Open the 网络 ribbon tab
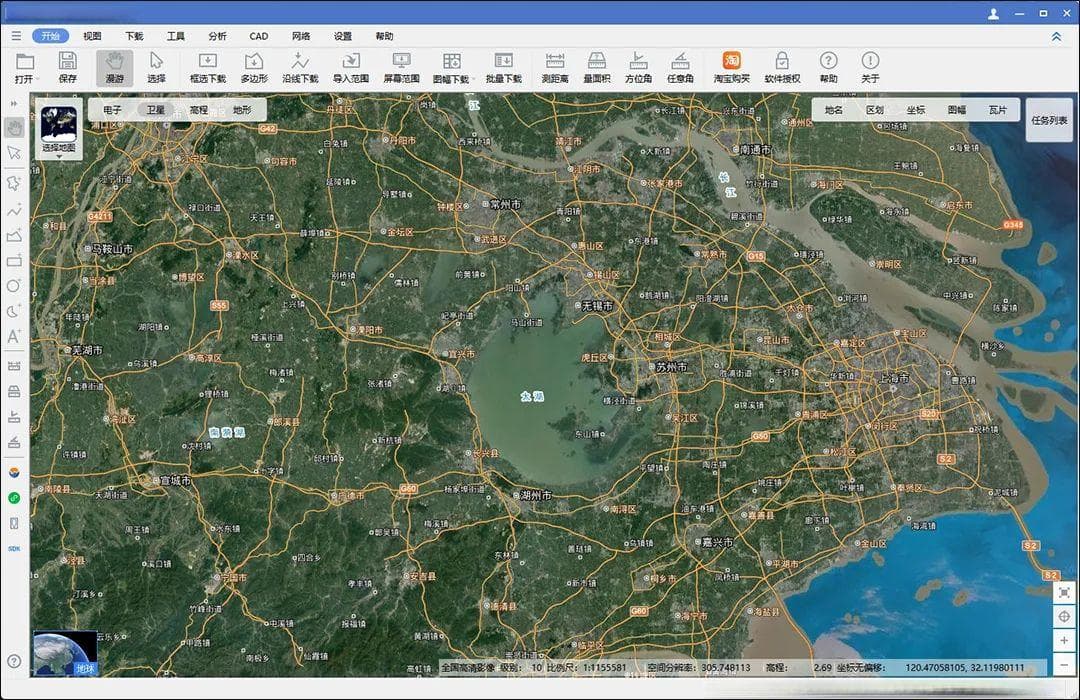This screenshot has width=1080, height=700. tap(301, 36)
